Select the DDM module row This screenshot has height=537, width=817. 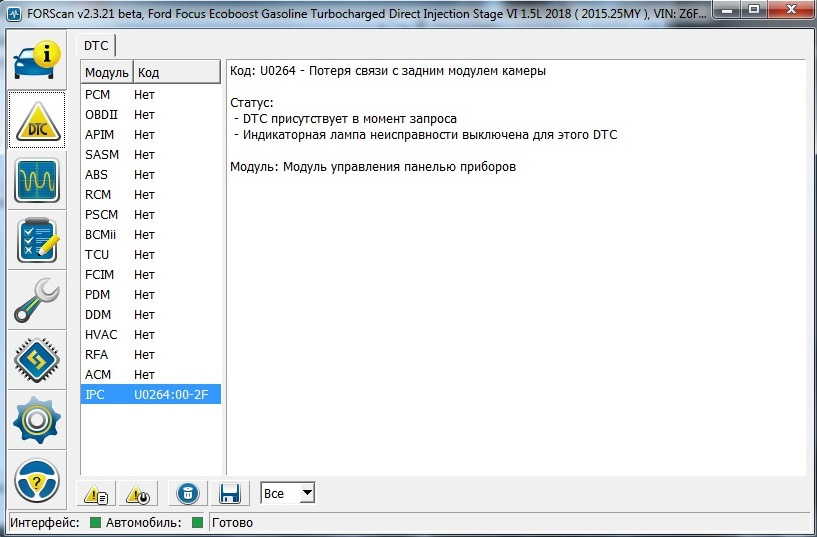click(151, 315)
